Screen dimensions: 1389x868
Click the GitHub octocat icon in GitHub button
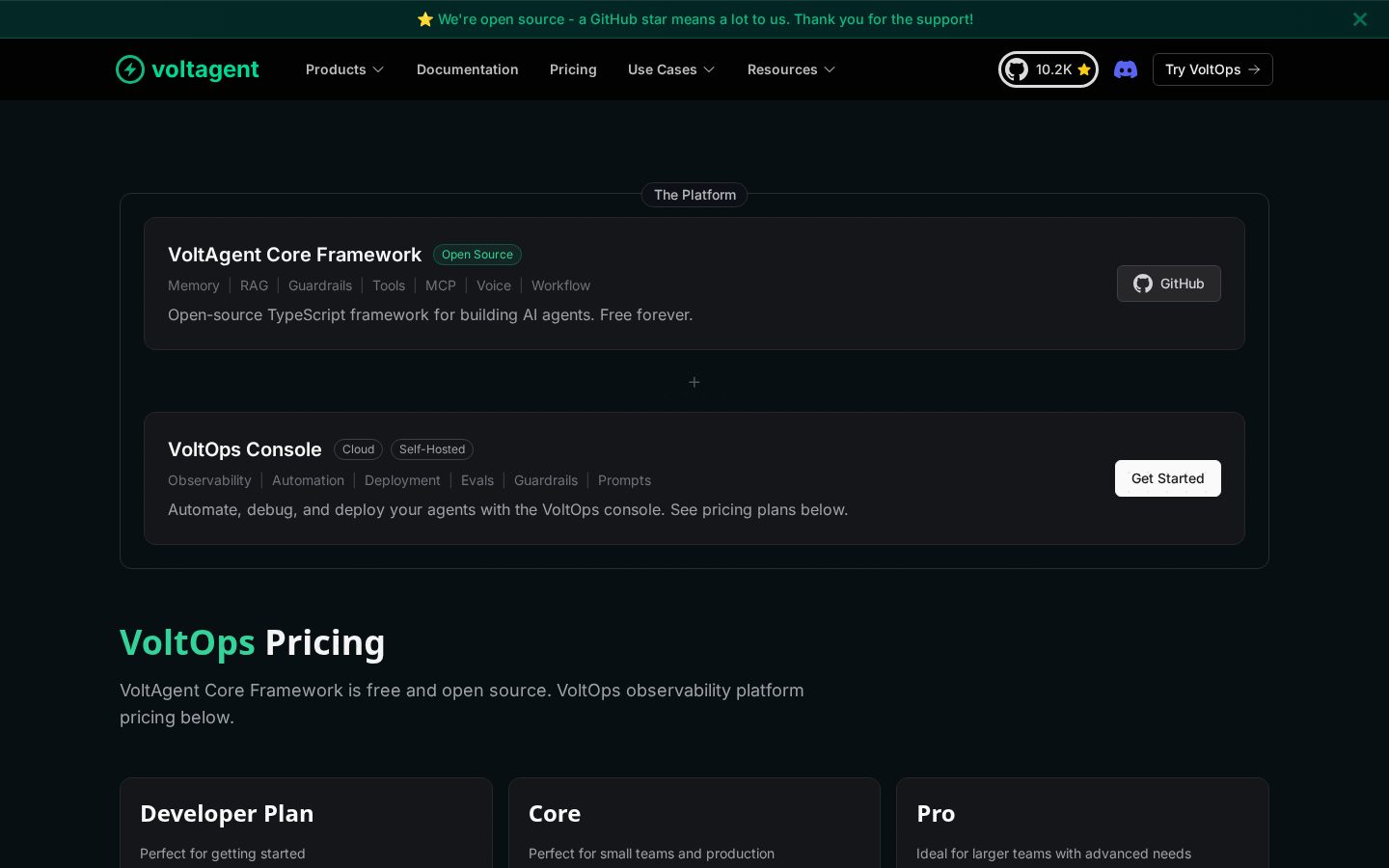pos(1143,284)
